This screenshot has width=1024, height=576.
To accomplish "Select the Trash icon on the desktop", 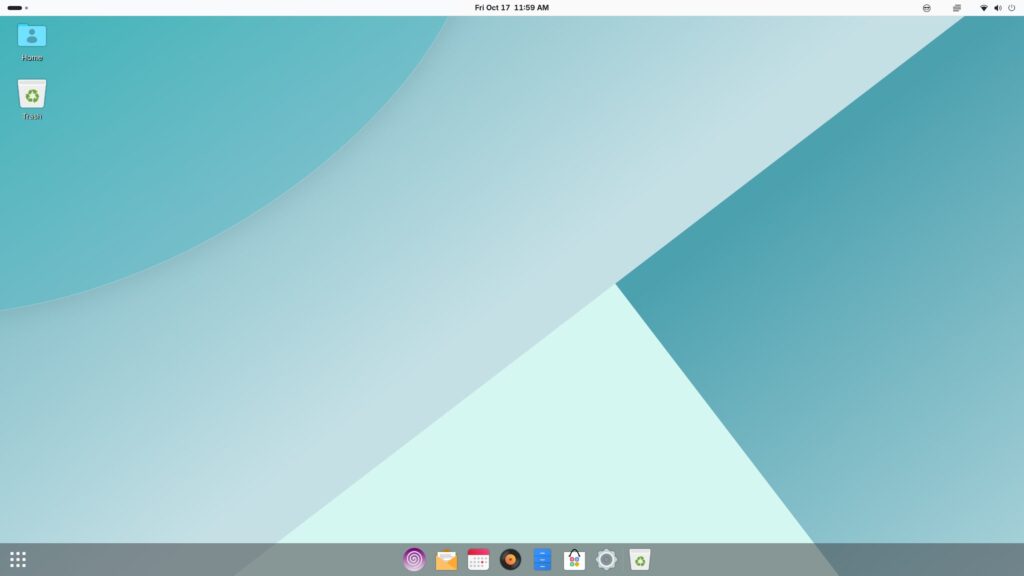I will (32, 94).
